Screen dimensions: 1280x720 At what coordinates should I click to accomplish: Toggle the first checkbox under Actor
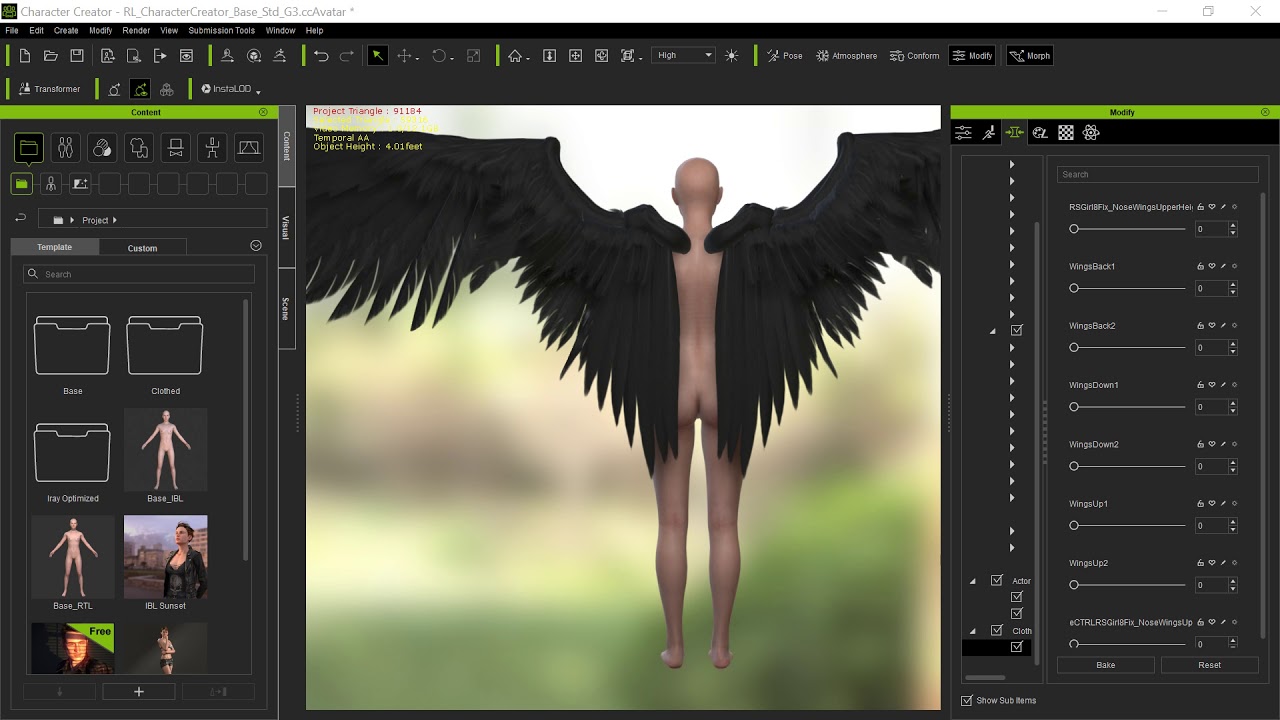(1017, 597)
